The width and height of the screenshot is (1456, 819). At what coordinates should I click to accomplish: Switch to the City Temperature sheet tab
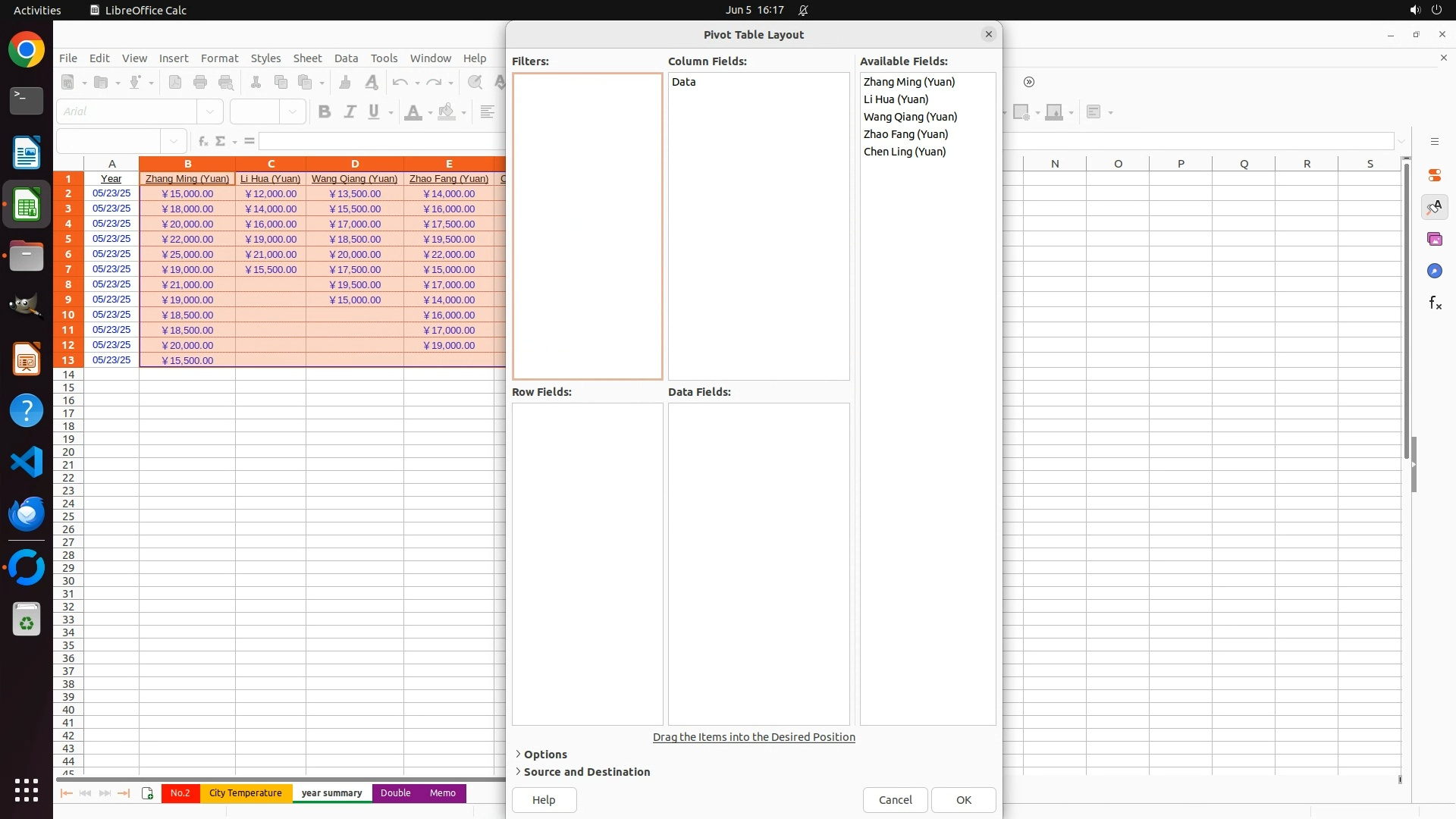point(245,792)
